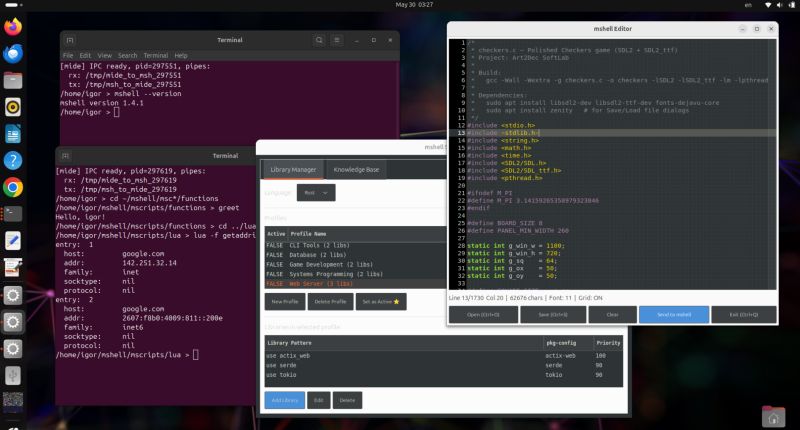Open the system volume indicator in top bar
The width and height of the screenshot is (800, 430).
780,5
